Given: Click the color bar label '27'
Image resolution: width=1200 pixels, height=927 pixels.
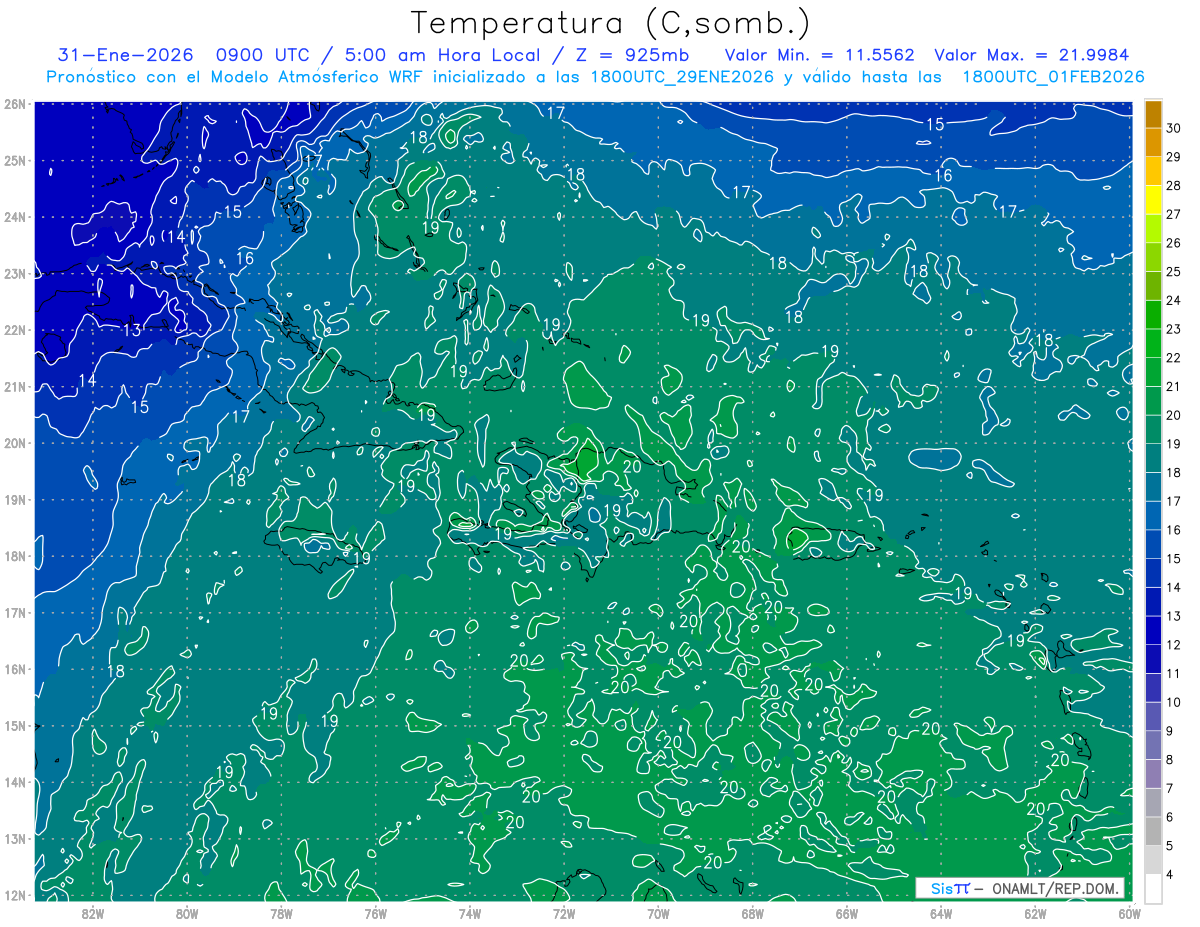Looking at the screenshot, I should (1173, 214).
